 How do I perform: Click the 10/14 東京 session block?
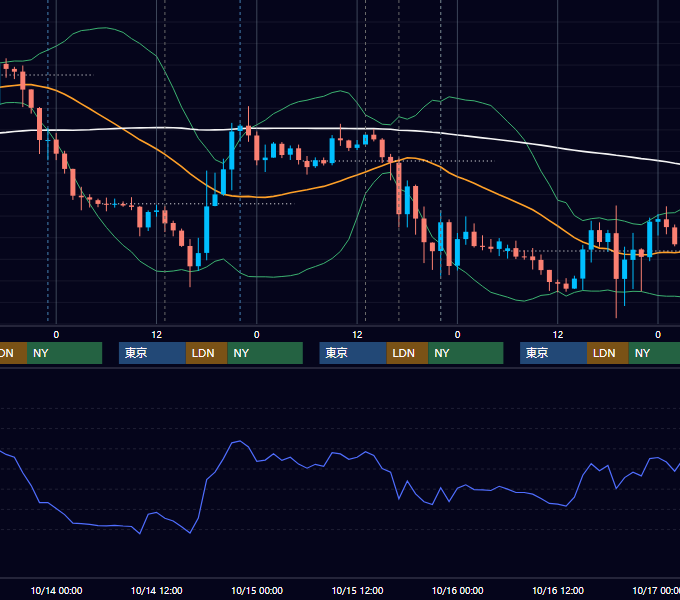(x=152, y=353)
